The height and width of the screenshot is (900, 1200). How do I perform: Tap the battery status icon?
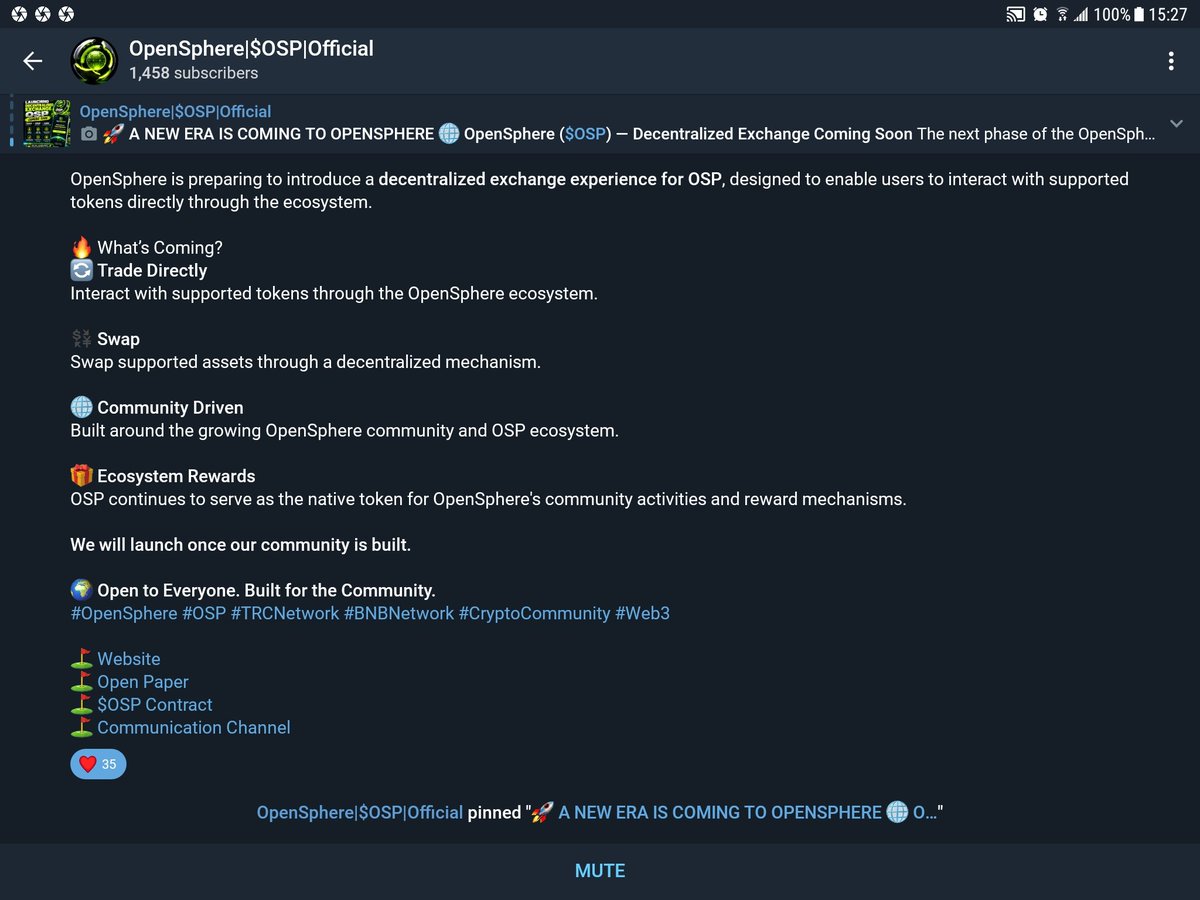pos(1139,15)
